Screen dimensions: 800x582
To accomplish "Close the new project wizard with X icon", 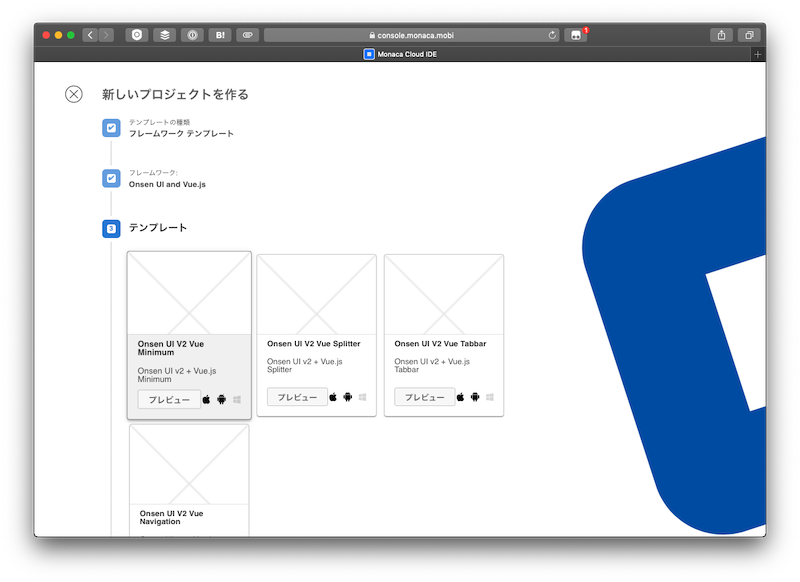I will (x=74, y=94).
